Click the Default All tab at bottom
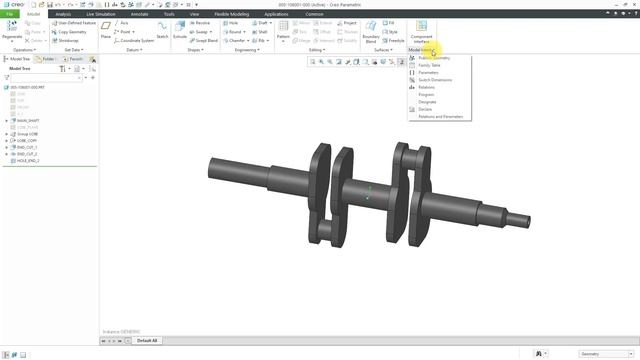Screen dimensions: 640x360 [x=147, y=340]
